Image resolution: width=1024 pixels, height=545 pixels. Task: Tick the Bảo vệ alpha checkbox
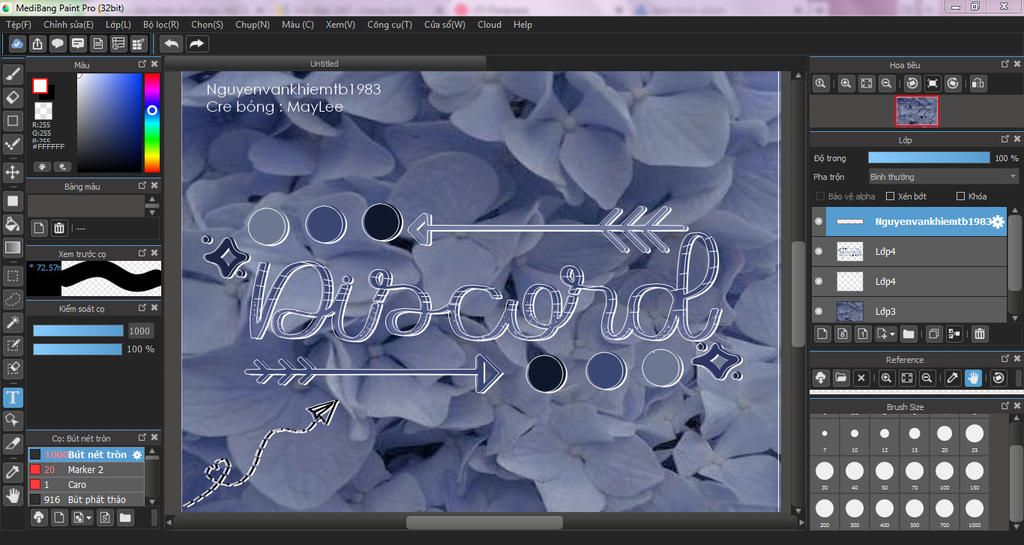click(820, 196)
